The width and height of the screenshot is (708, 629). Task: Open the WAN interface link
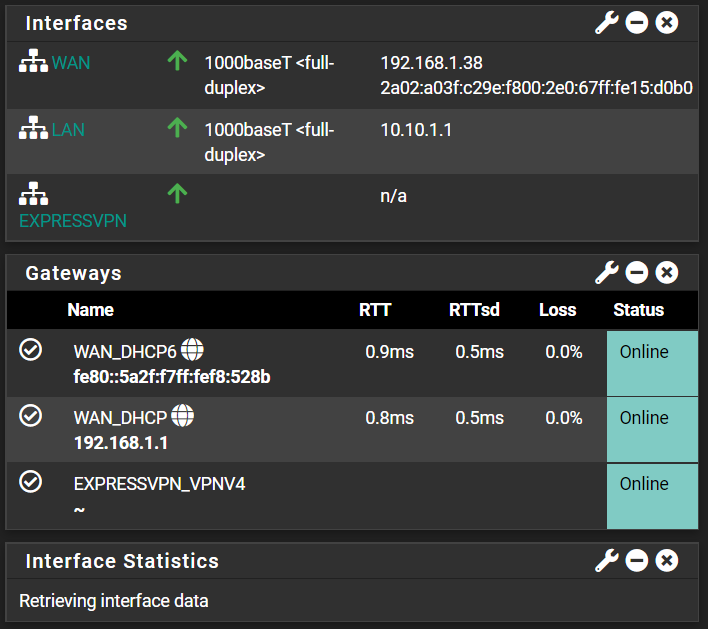click(71, 63)
